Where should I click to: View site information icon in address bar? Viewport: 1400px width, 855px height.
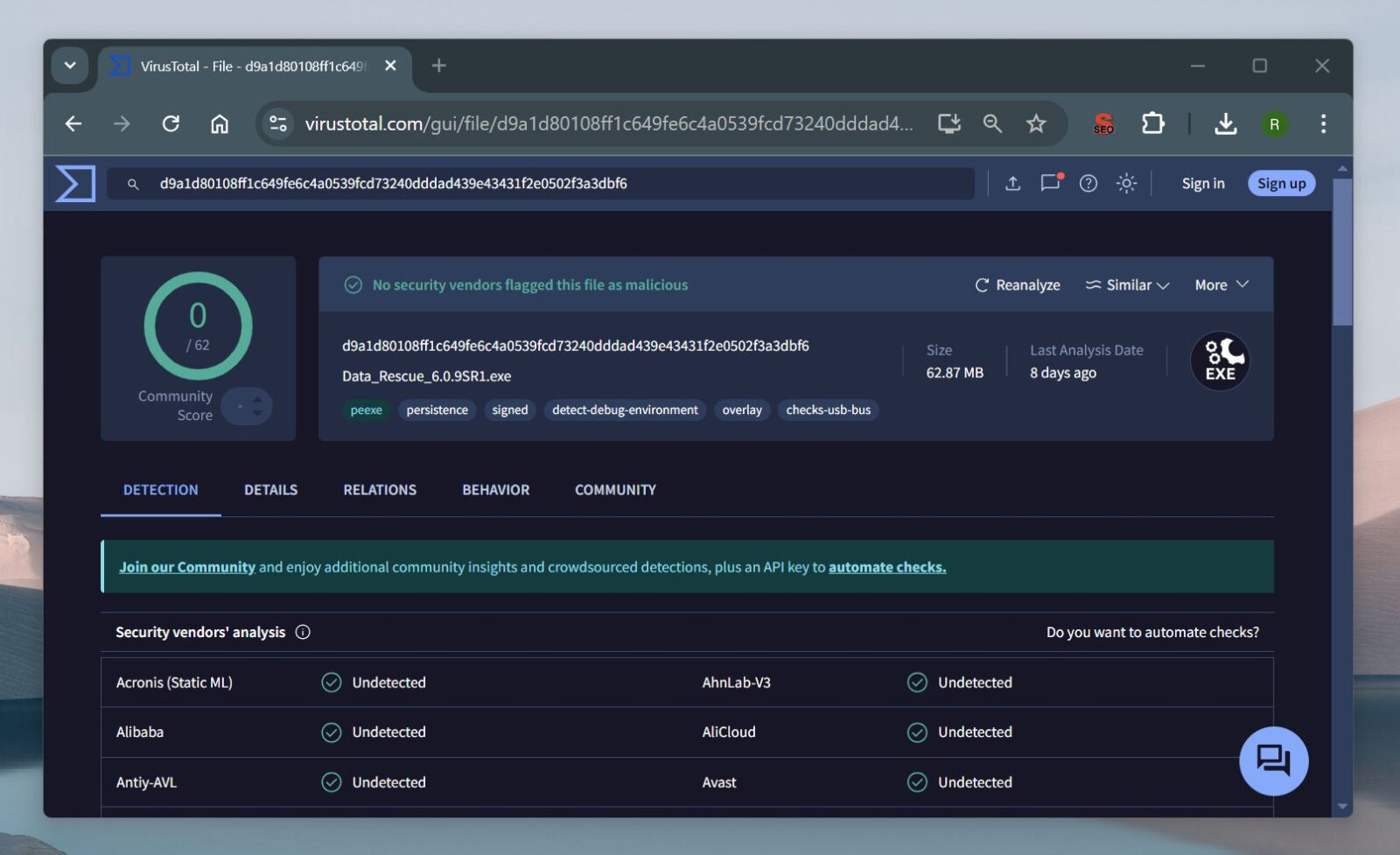click(x=278, y=124)
